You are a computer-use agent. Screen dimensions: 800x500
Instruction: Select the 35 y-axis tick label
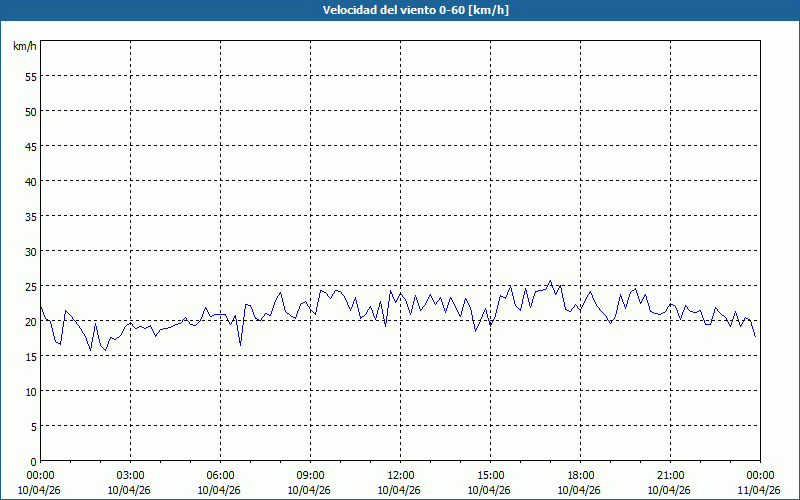[30, 216]
